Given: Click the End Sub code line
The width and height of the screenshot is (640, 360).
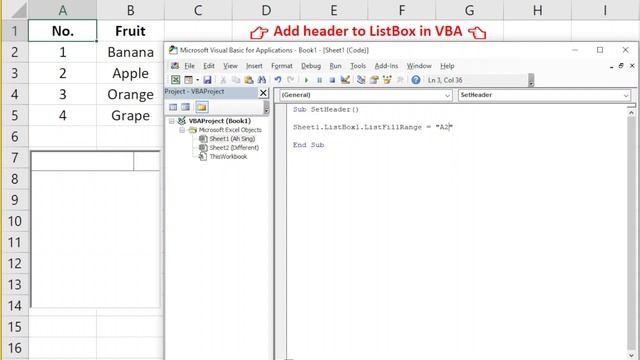Looking at the screenshot, I should (308, 145).
